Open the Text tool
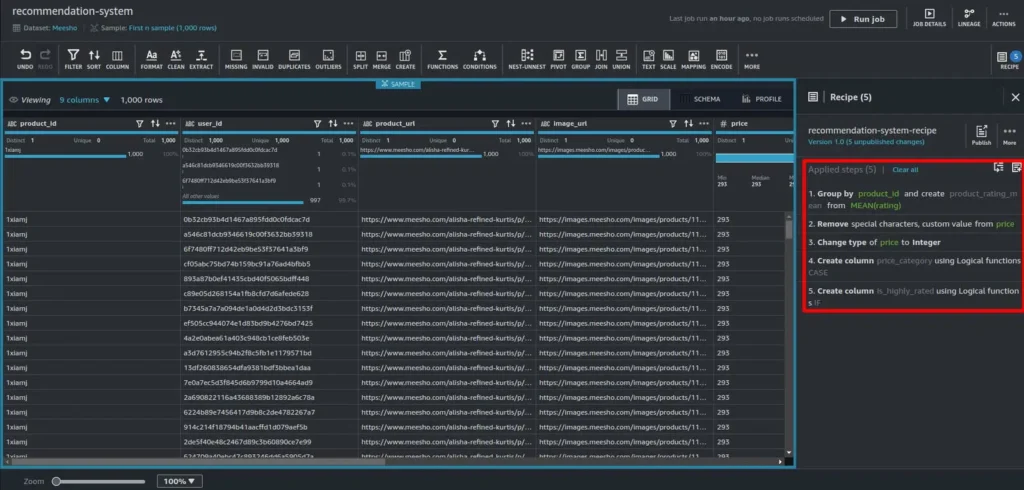 [648, 59]
